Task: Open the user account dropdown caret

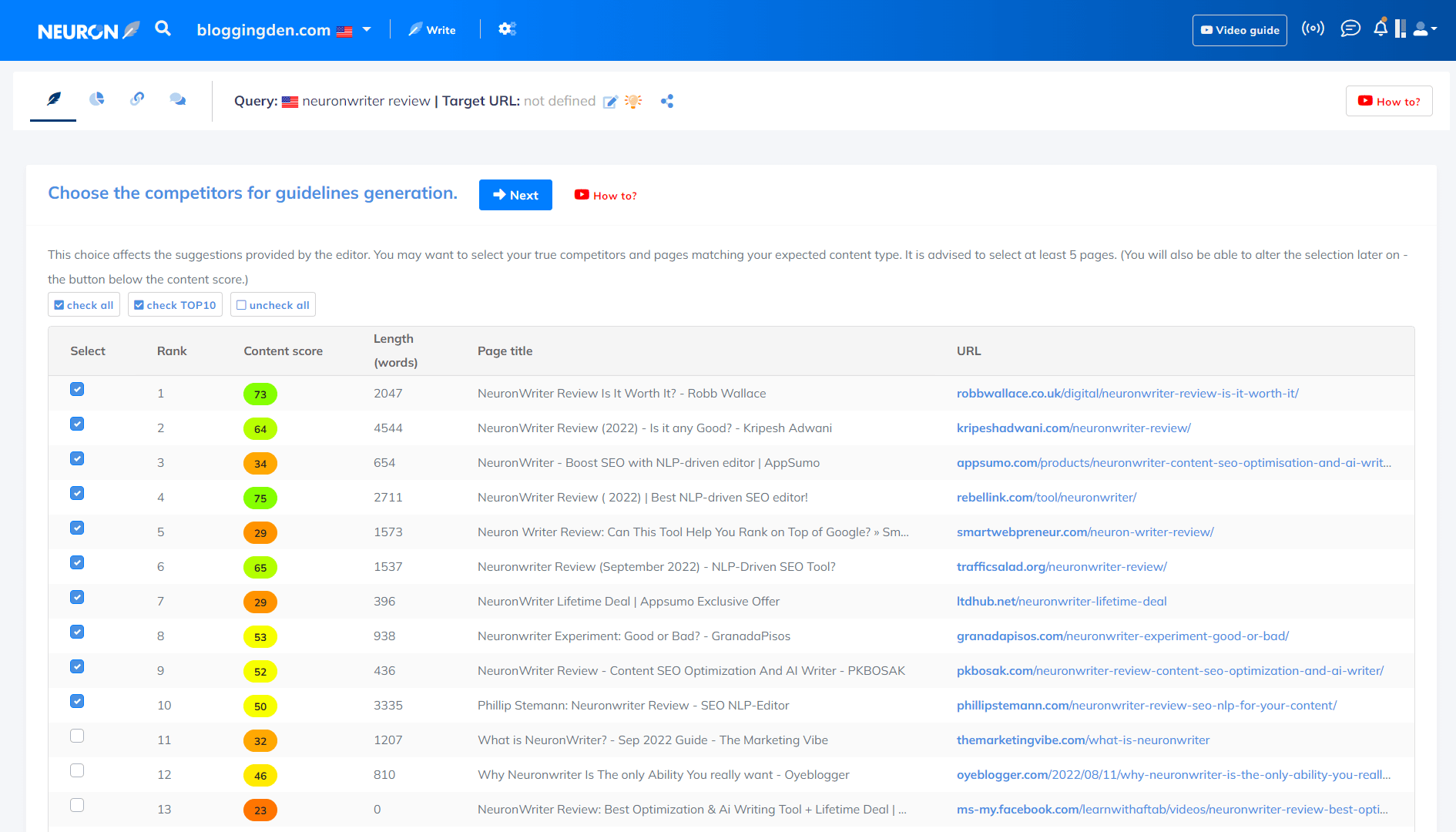Action: click(x=1434, y=29)
